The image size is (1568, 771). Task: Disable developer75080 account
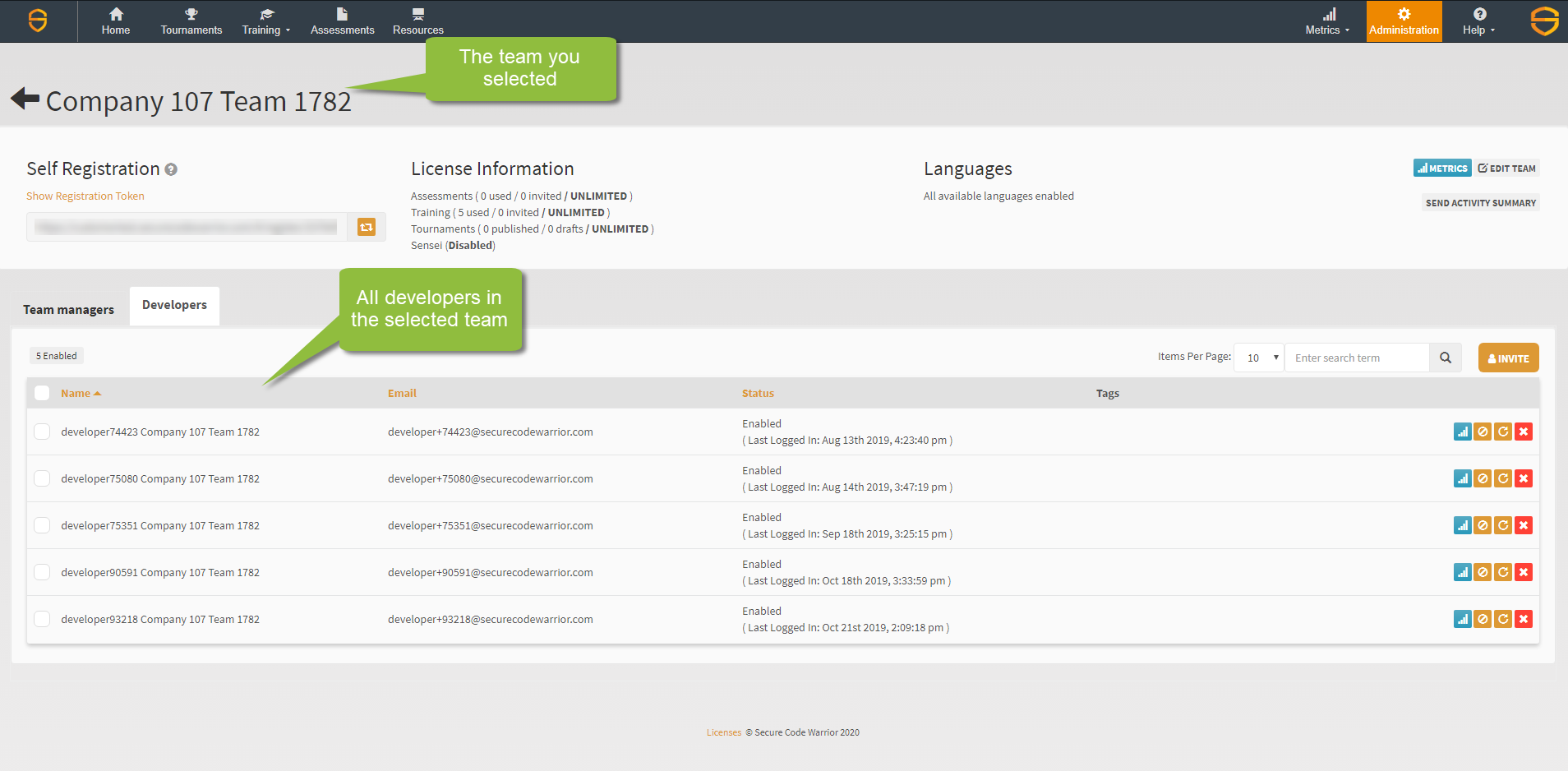click(1483, 478)
